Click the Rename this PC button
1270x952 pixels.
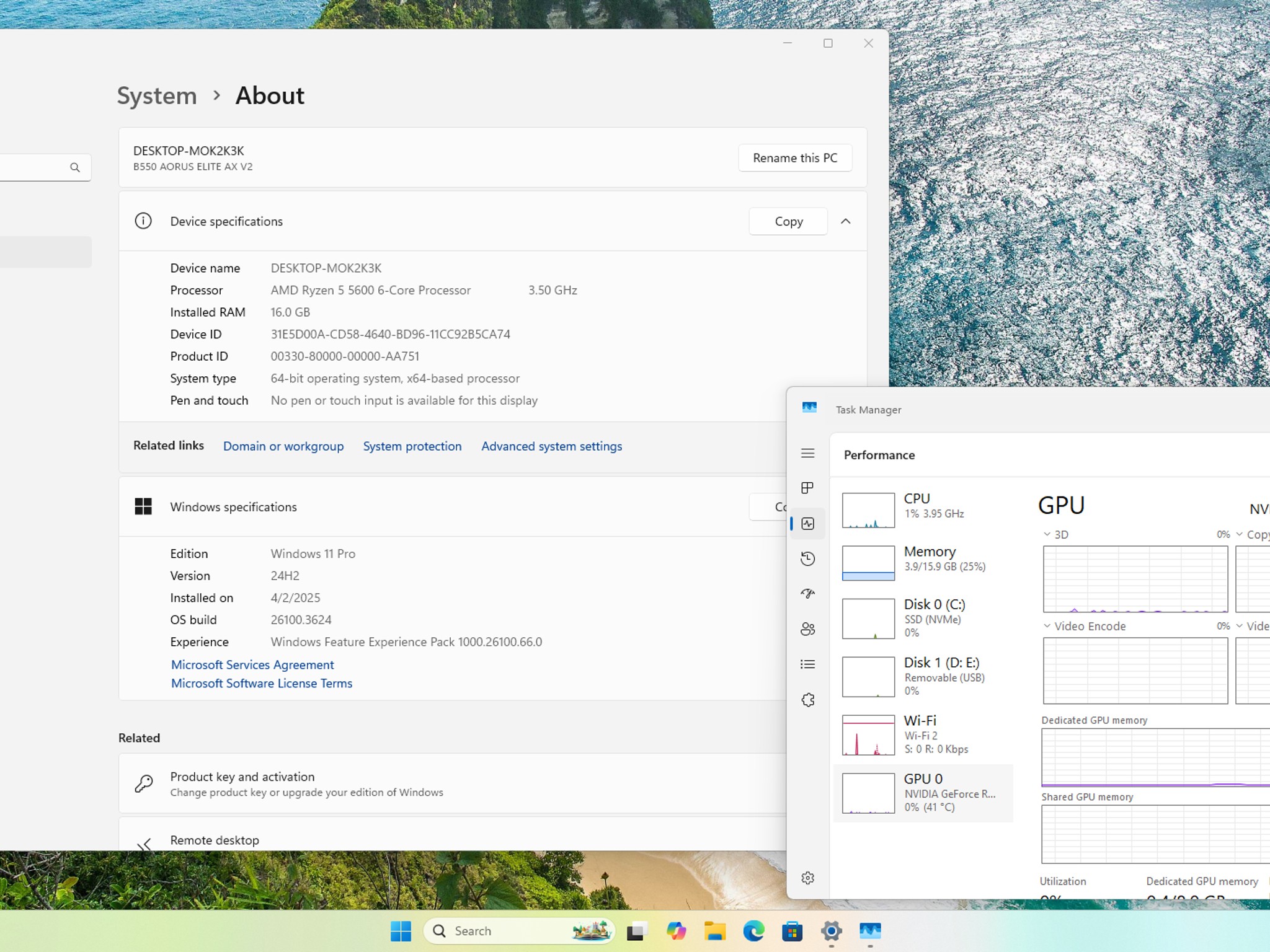click(794, 158)
